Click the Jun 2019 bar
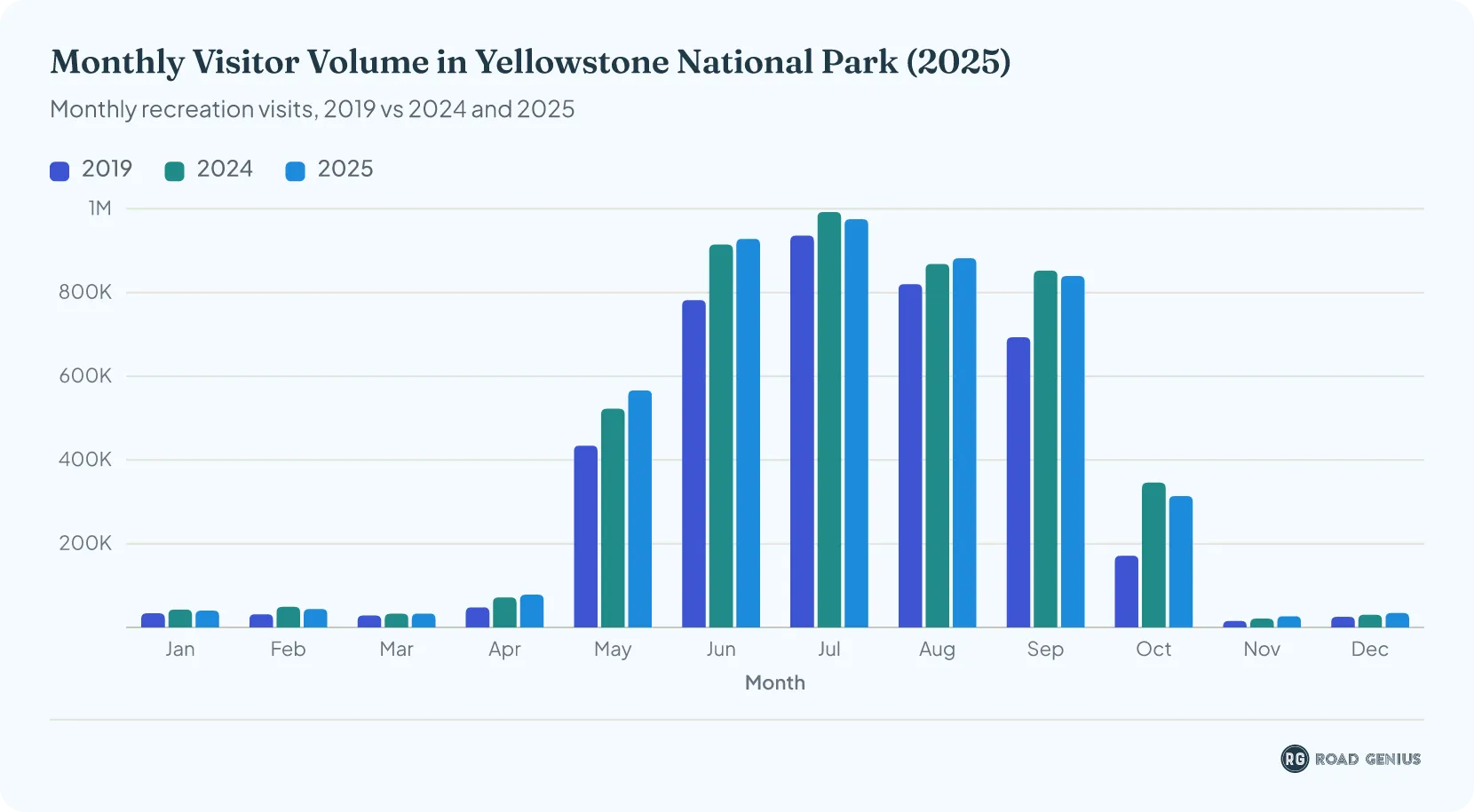The image size is (1474, 812). point(694,463)
